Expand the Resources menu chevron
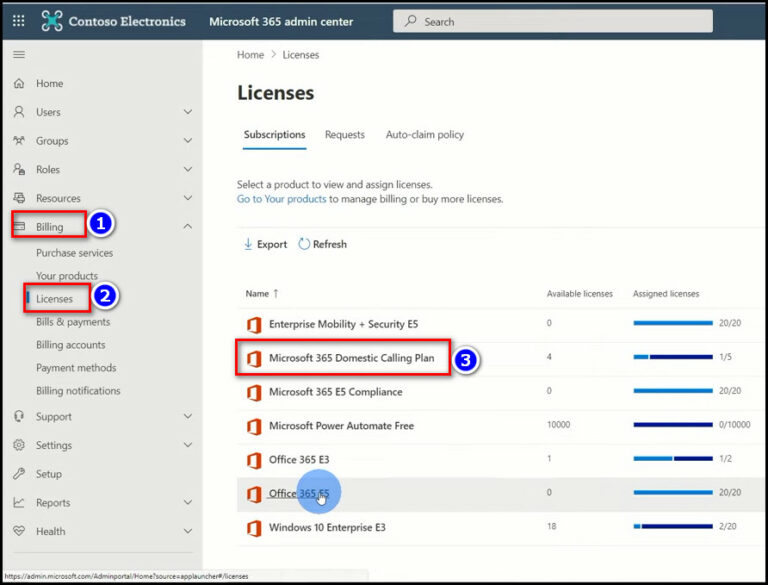 point(188,198)
